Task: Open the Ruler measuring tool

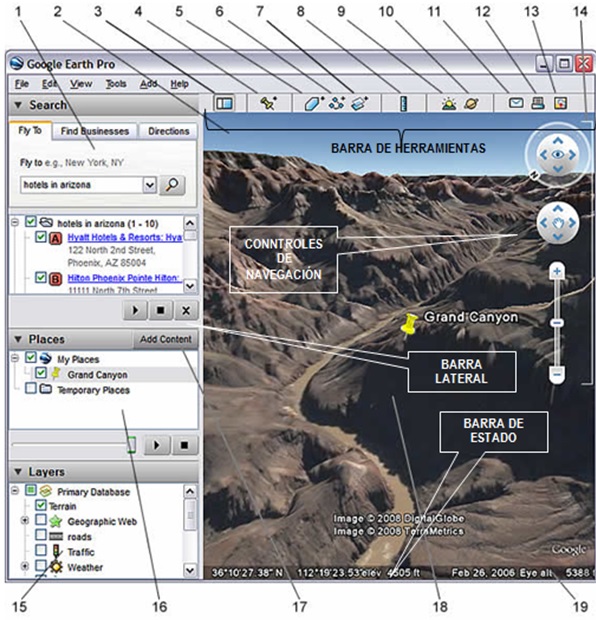Action: click(x=403, y=104)
